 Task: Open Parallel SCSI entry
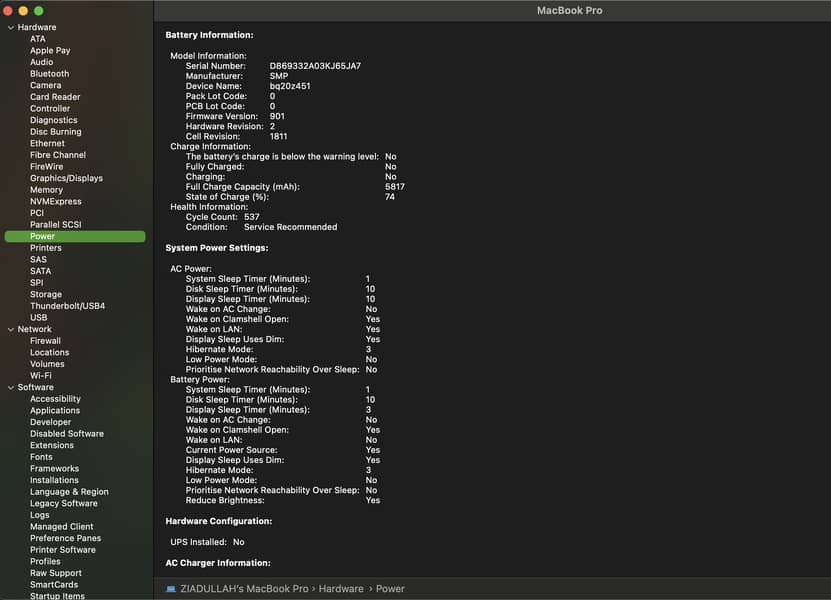tap(56, 225)
